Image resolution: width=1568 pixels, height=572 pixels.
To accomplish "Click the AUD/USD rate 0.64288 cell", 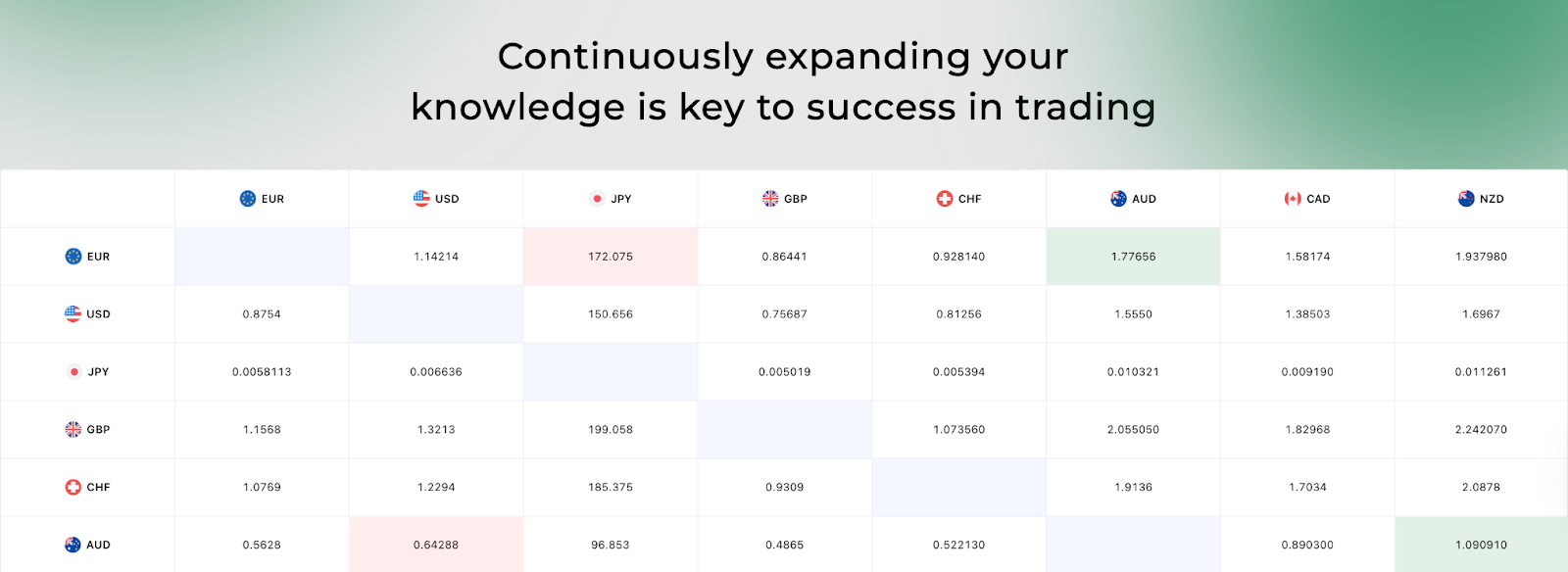I will click(436, 546).
